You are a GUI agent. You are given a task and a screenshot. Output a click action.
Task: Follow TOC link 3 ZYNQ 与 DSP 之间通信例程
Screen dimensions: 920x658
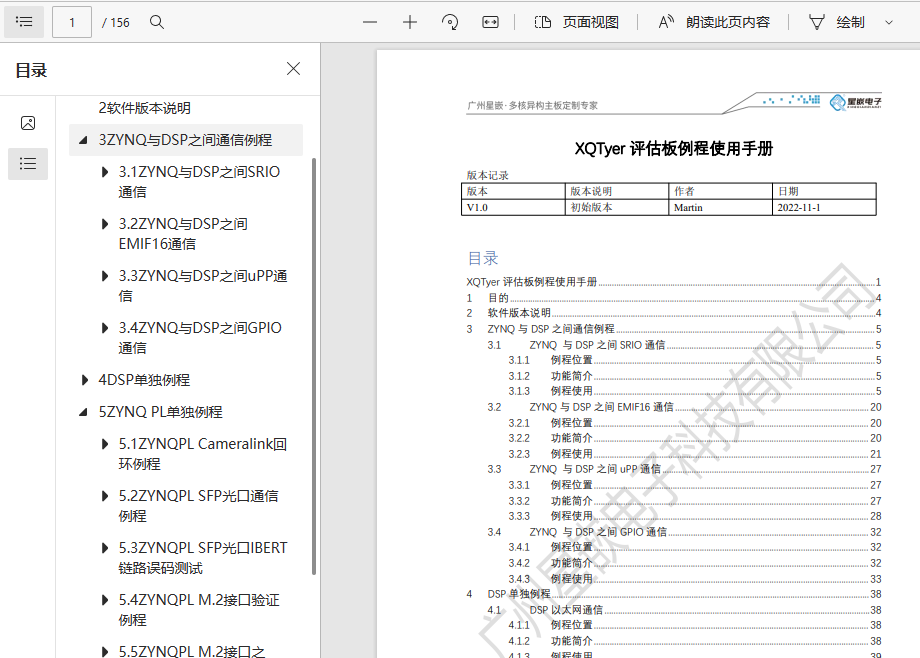pos(674,329)
